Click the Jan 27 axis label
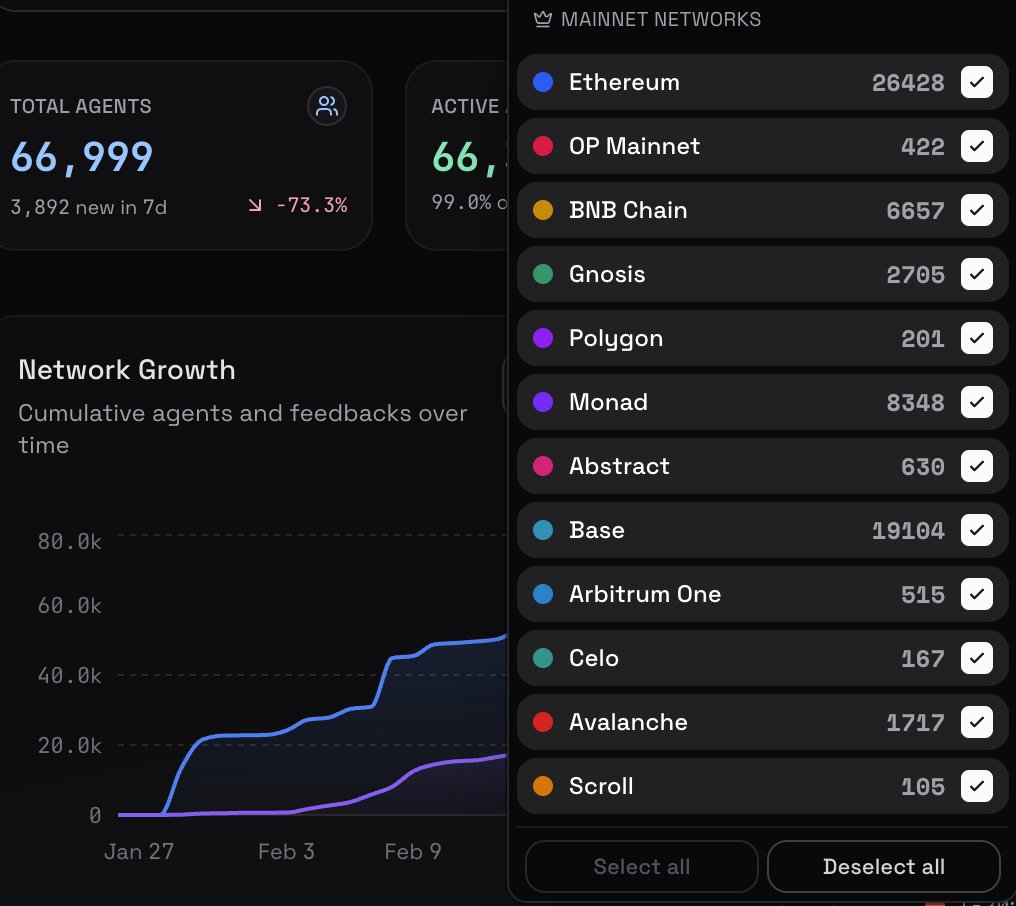This screenshot has width=1016, height=906. [139, 852]
